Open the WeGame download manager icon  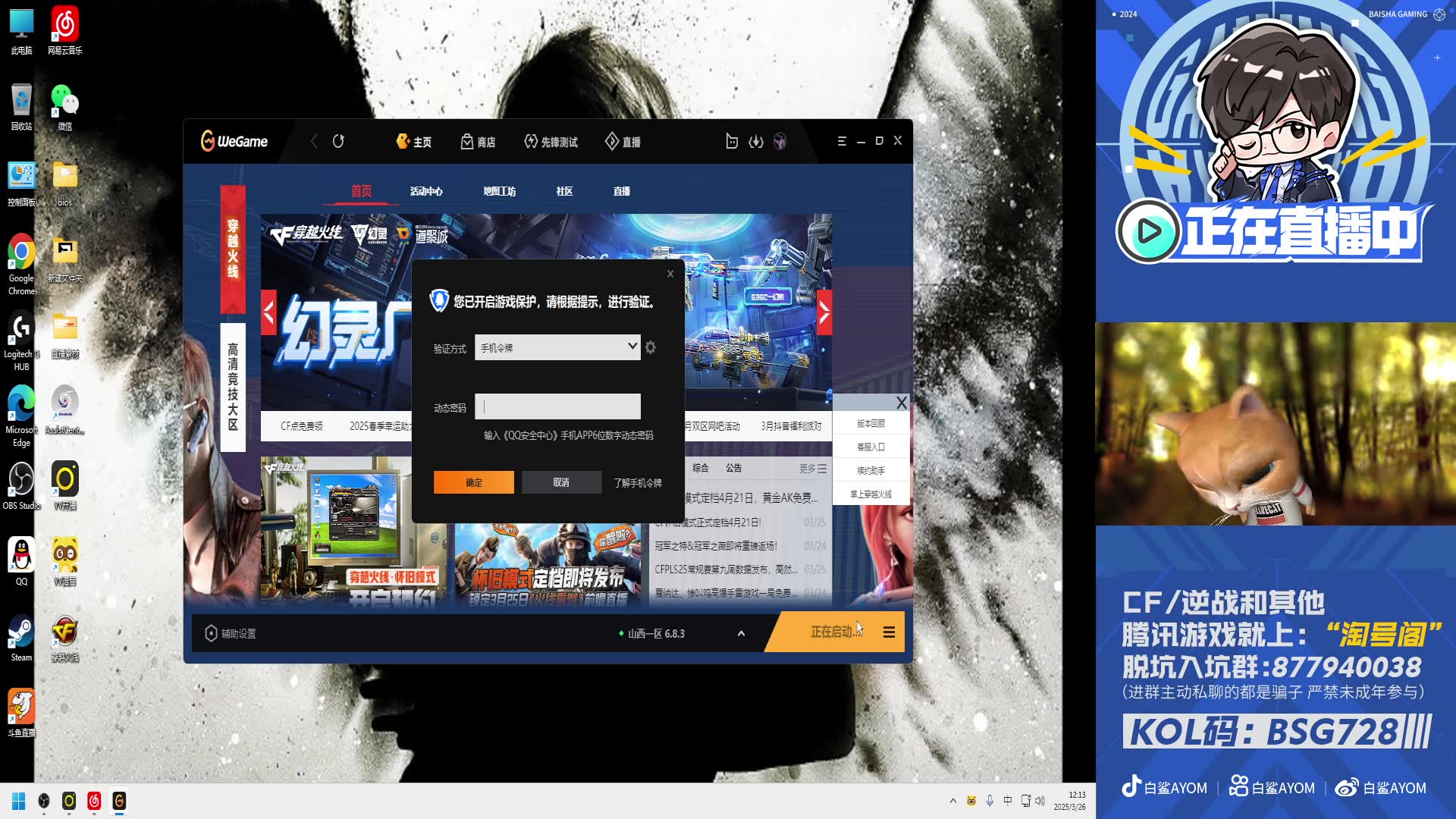pyautogui.click(x=756, y=141)
